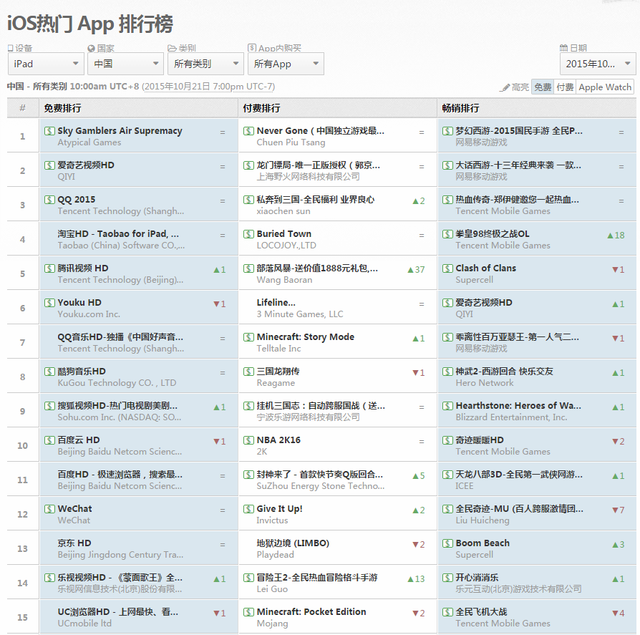
Task: Click the pencil 高亮 highlight icon
Action: (505, 87)
